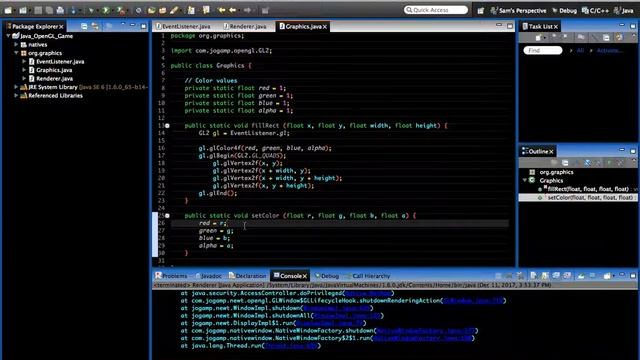This screenshot has width=640, height=360.
Task: Select Graphics.java in Package Explorer
Action: point(54,70)
